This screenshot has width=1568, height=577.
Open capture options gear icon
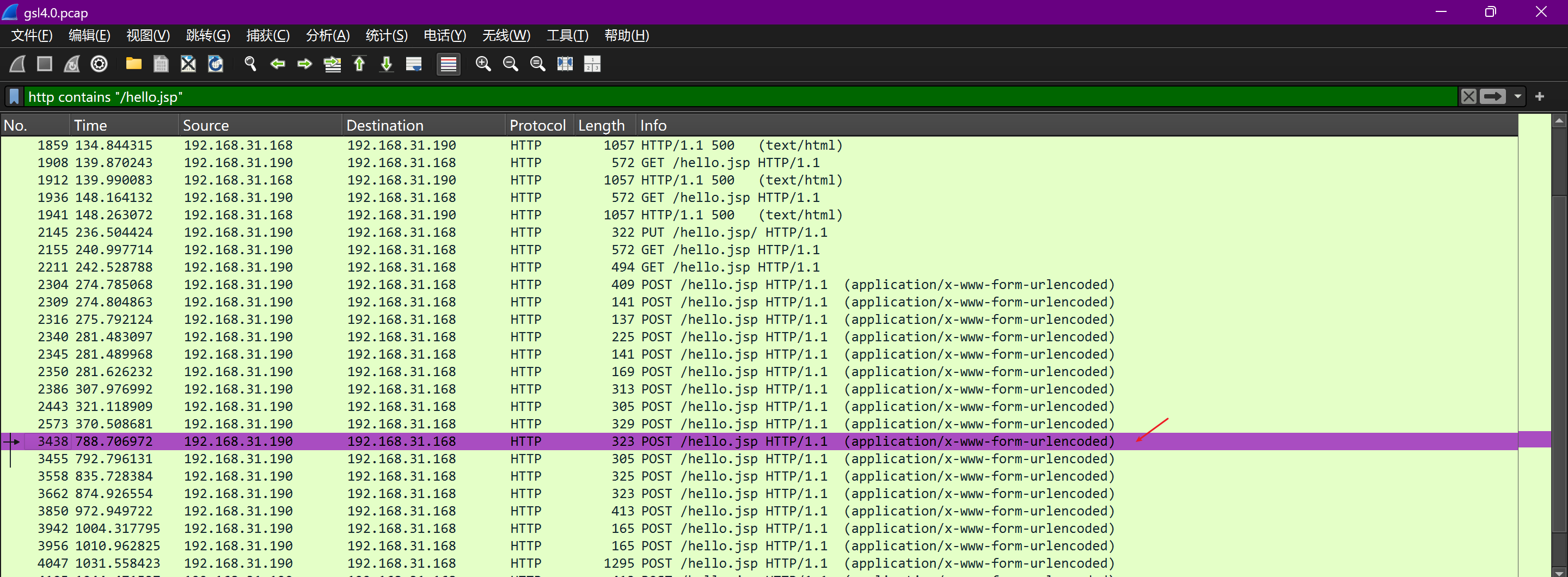click(x=99, y=64)
